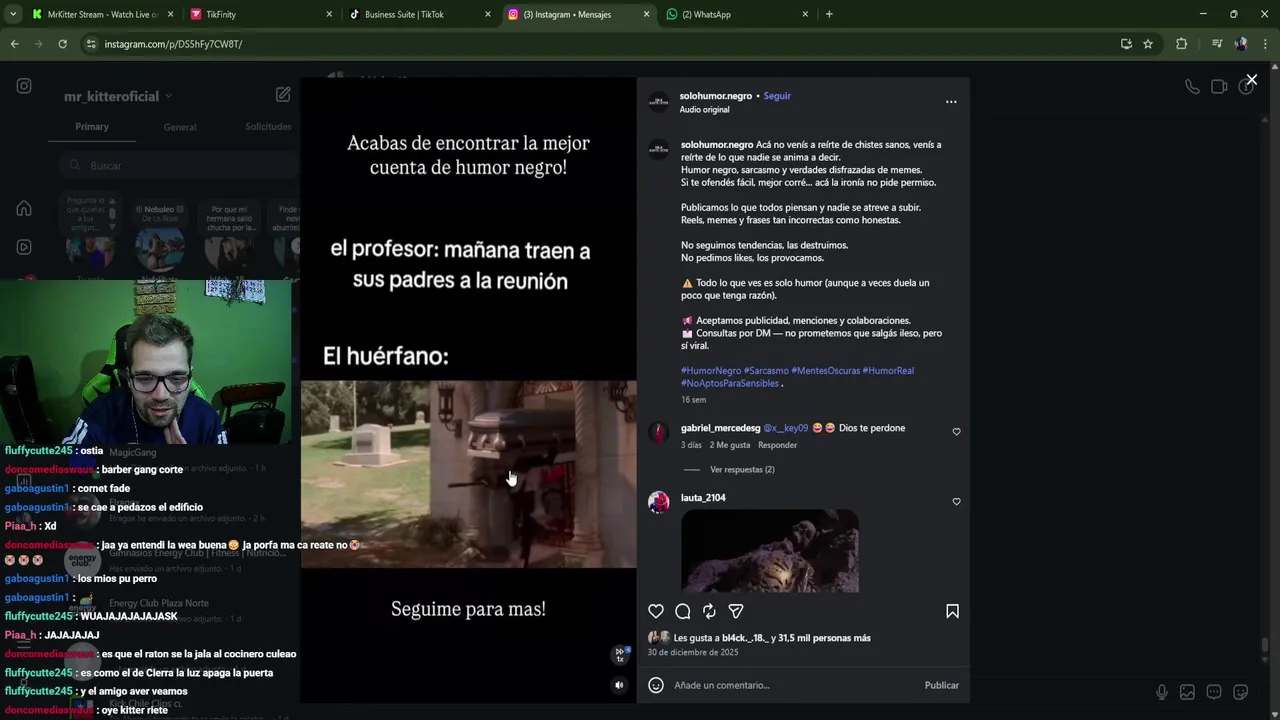Change the reel playback speed 1x control
The image size is (1280, 720).
tap(620, 655)
